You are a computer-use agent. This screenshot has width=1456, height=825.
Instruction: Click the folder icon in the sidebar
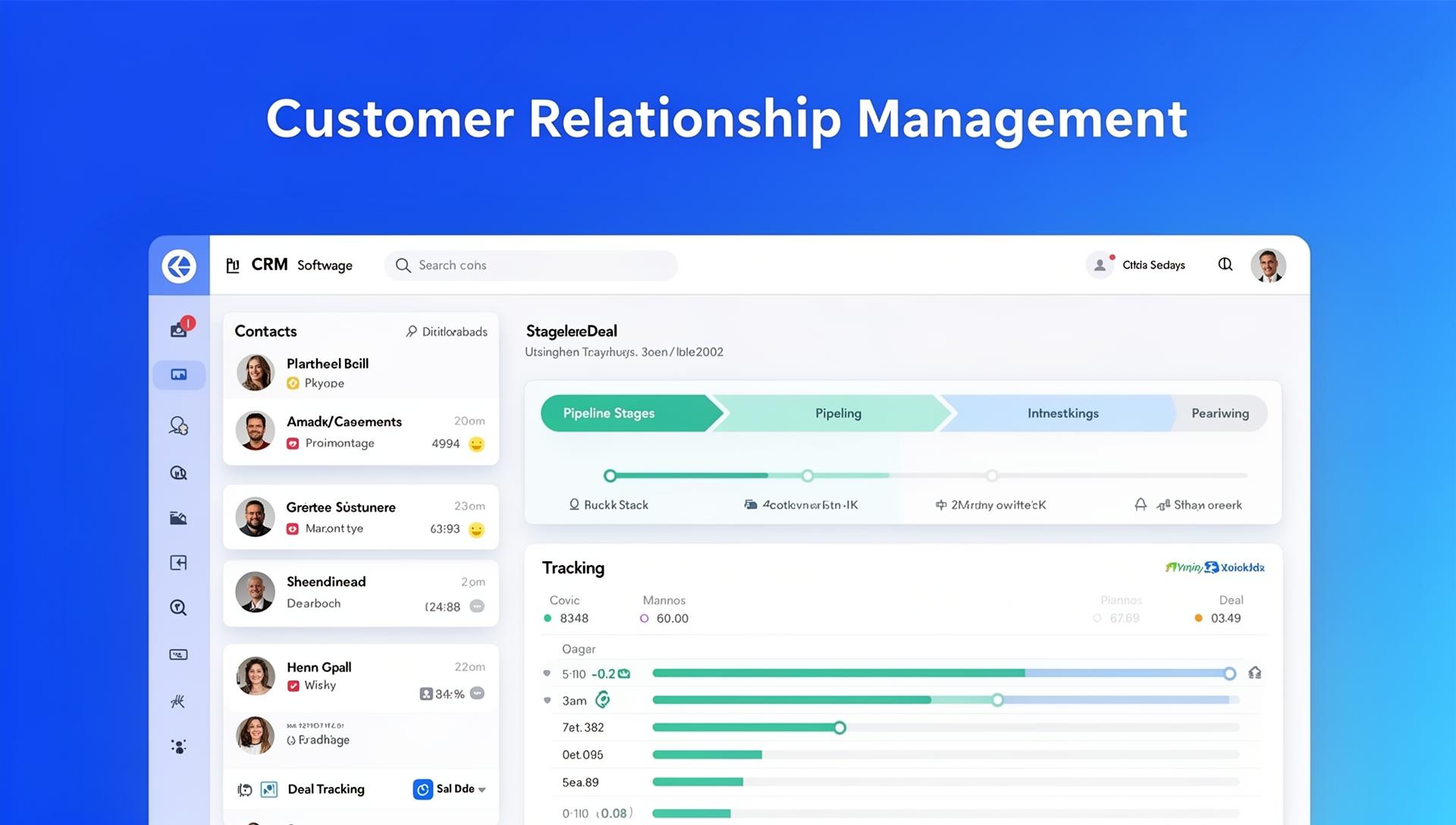(178, 518)
